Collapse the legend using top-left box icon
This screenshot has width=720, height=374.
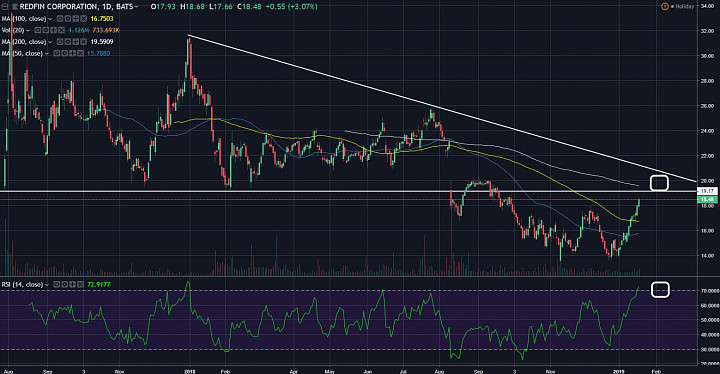coord(5,7)
